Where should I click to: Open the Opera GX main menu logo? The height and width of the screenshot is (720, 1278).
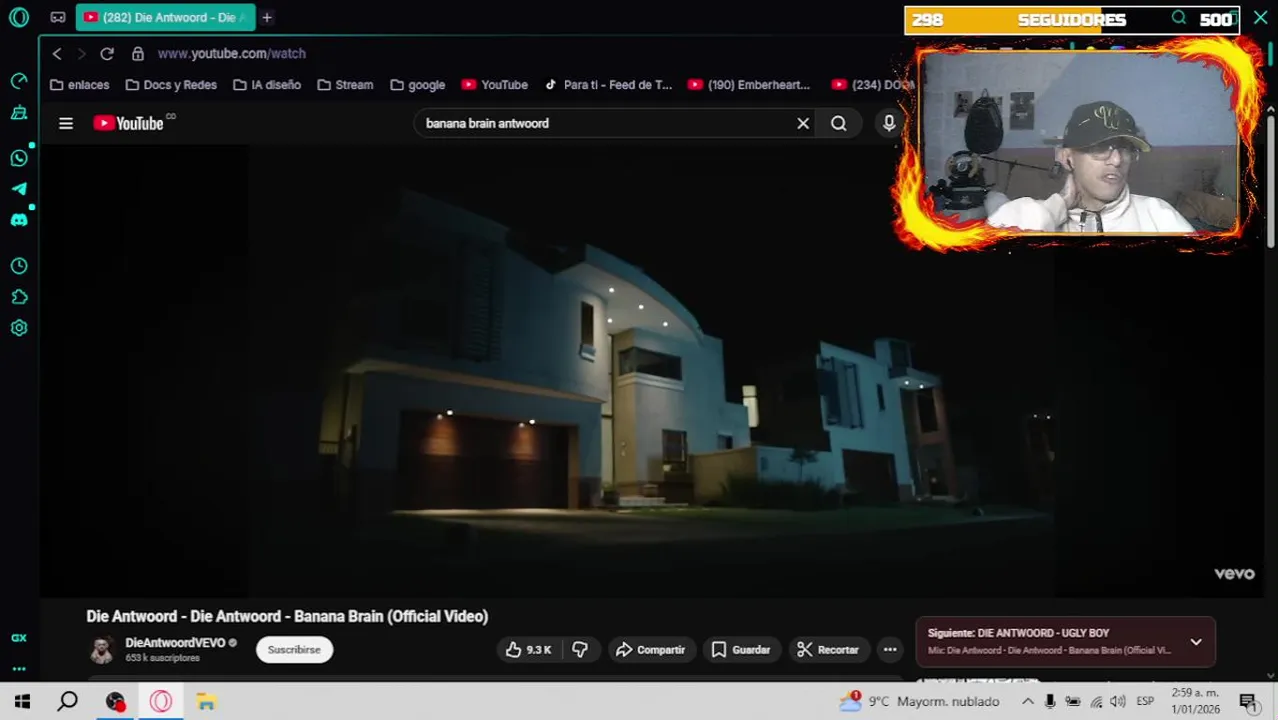click(19, 17)
